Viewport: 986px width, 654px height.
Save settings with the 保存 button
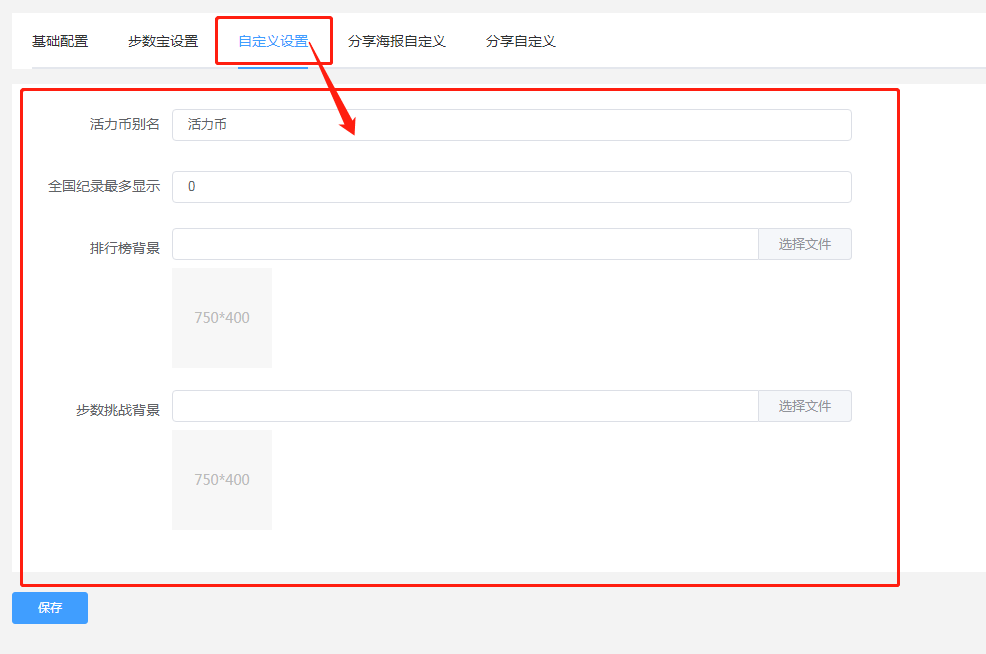pyautogui.click(x=50, y=608)
